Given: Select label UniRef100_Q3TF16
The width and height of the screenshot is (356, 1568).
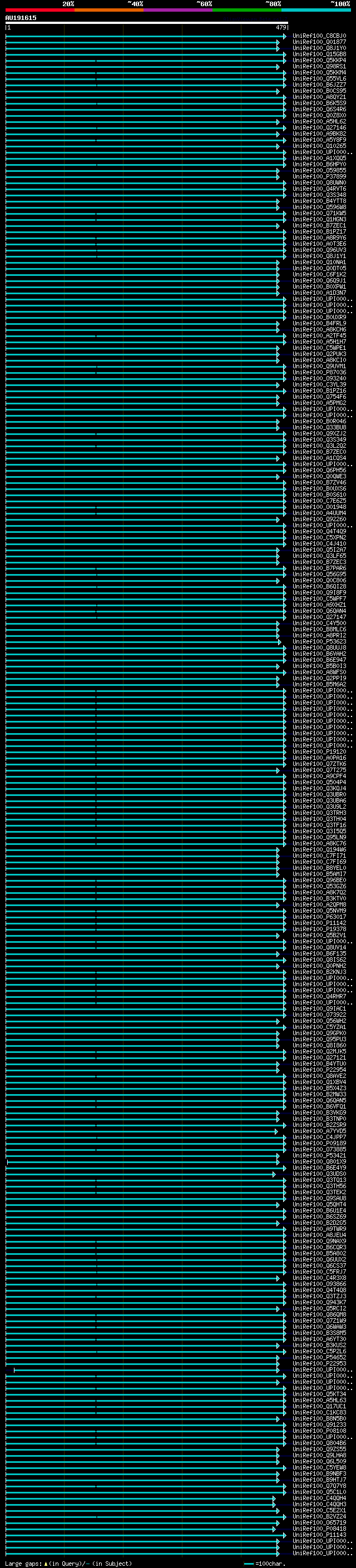Looking at the screenshot, I should [319, 825].
